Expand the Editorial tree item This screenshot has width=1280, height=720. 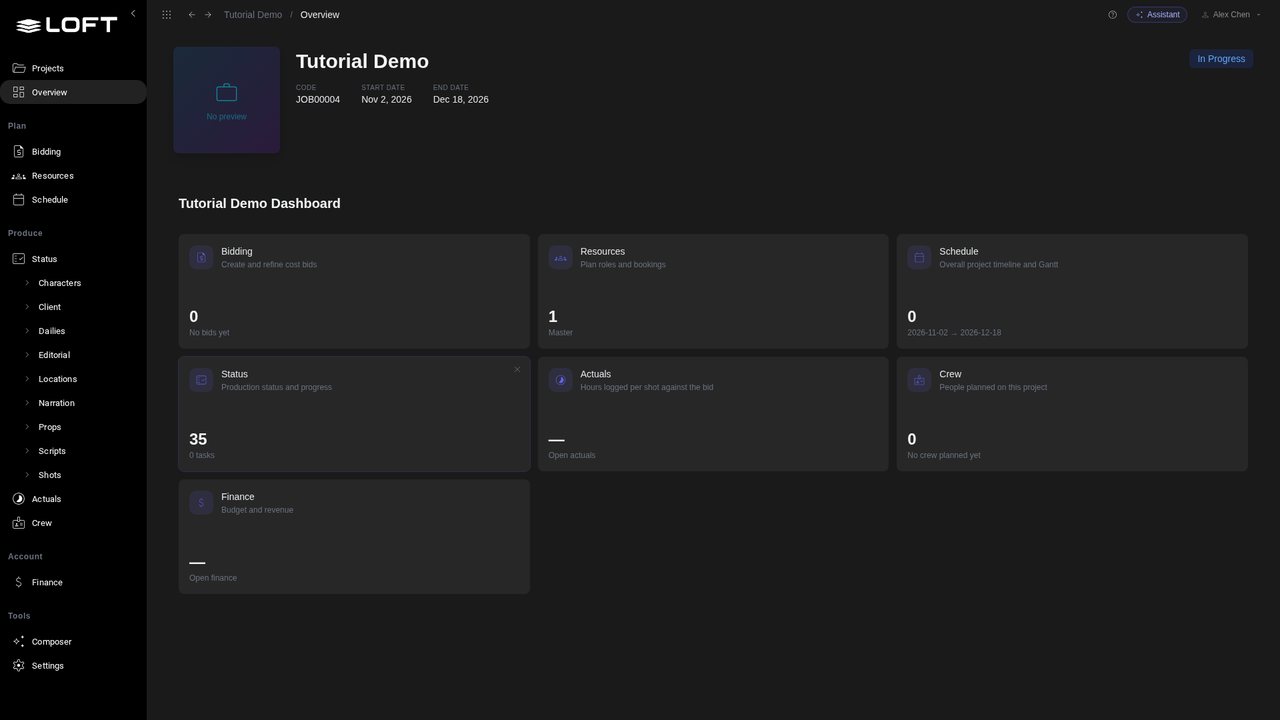27,355
